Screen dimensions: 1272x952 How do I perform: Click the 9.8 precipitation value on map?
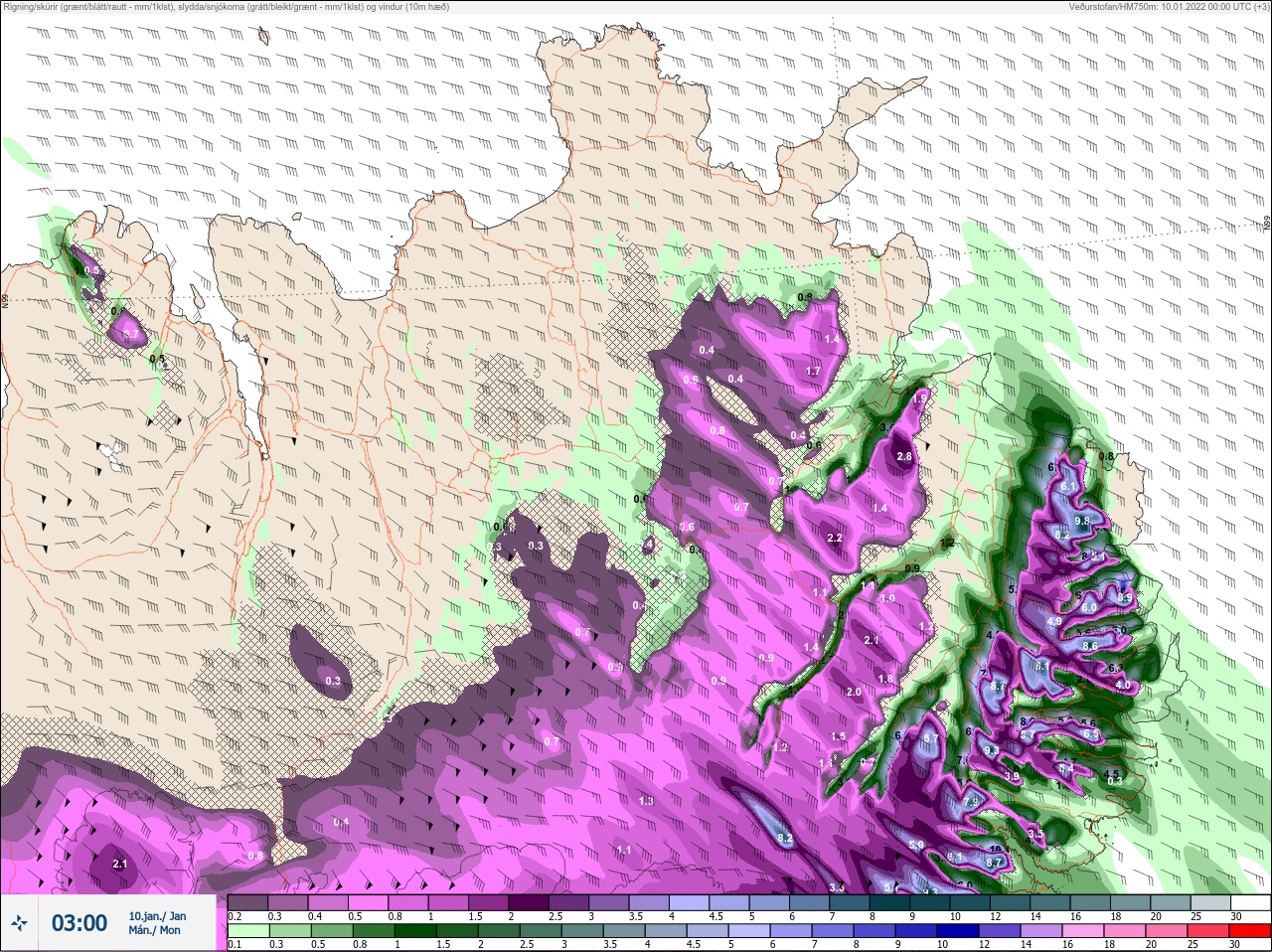(x=1082, y=521)
